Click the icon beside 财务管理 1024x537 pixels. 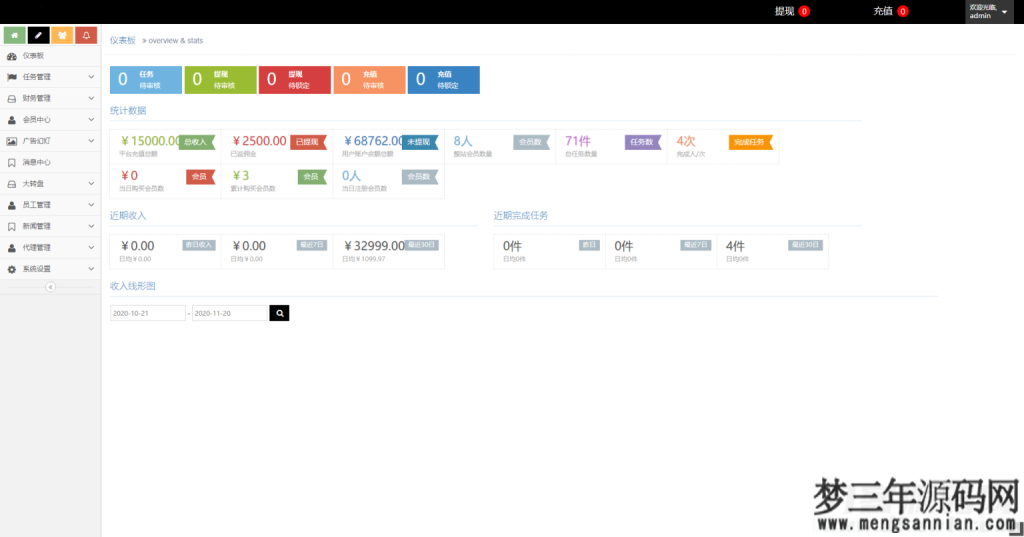tap(12, 99)
